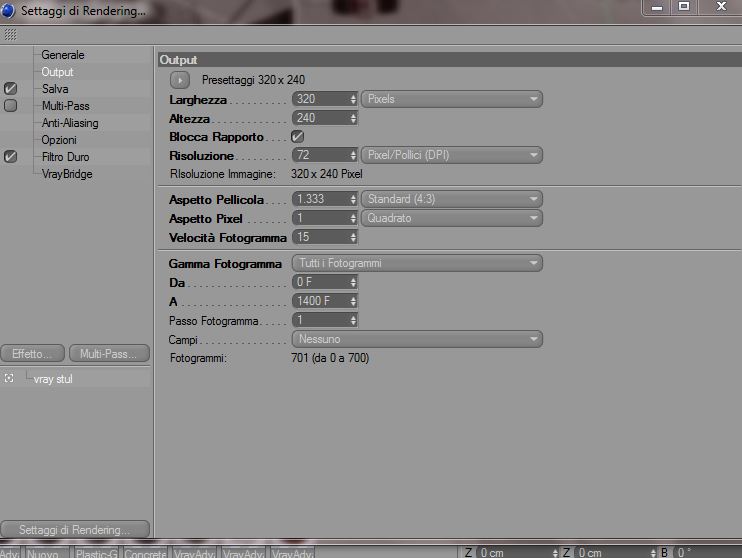Click the Risoluzione spinner arrows
The image size is (742, 558).
[x=353, y=155]
